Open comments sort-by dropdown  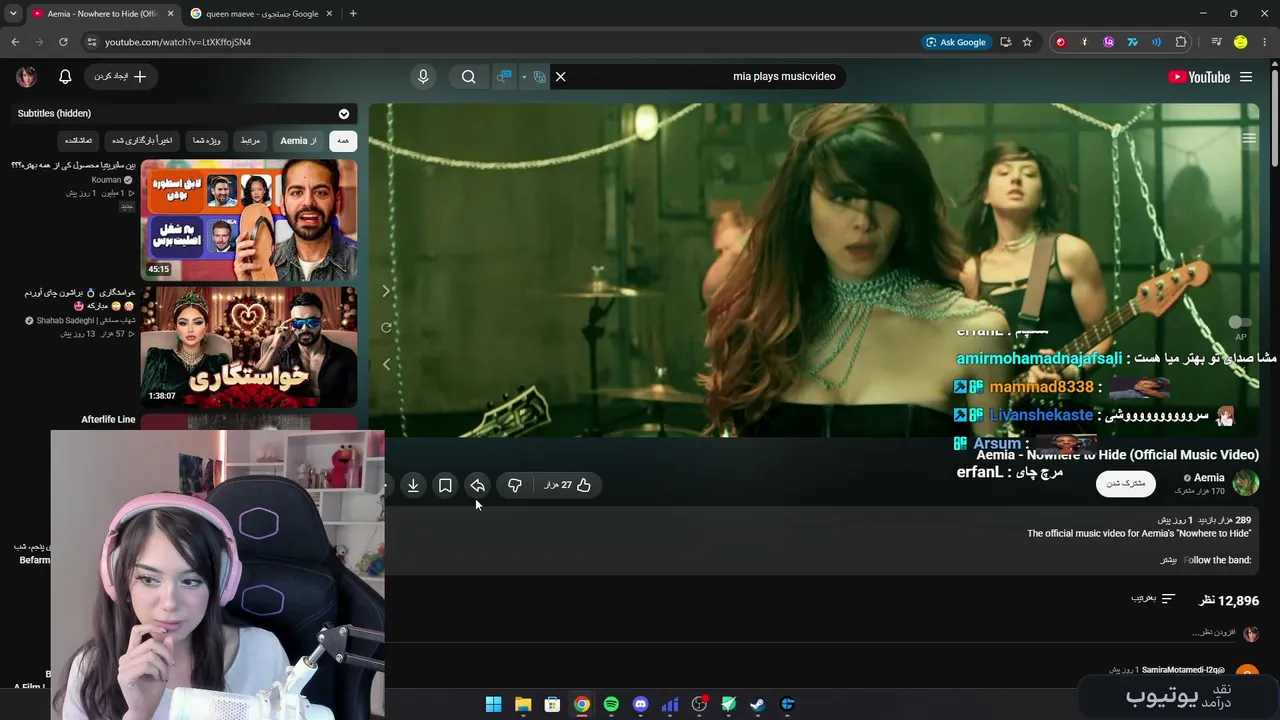click(1153, 599)
